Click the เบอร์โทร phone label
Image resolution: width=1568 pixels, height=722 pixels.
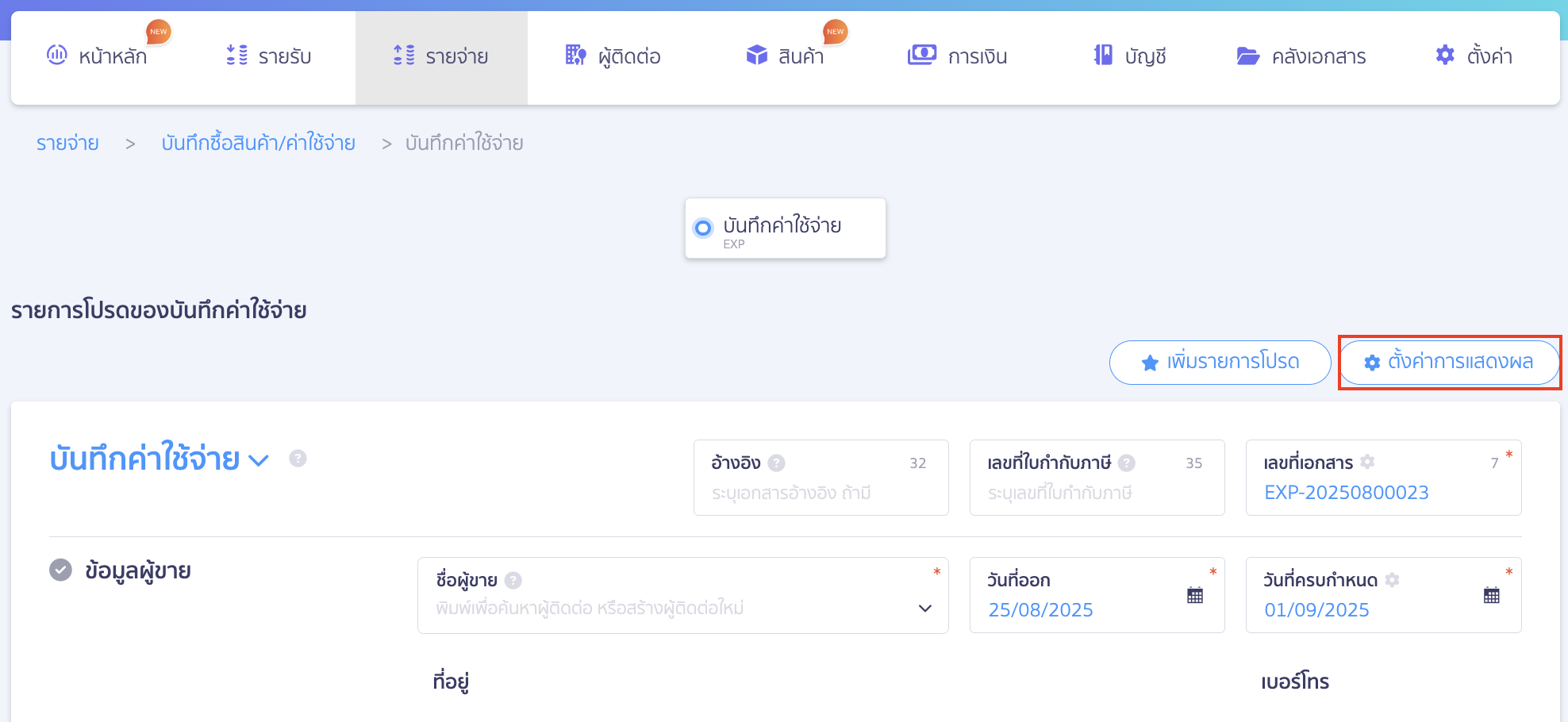coord(1295,682)
